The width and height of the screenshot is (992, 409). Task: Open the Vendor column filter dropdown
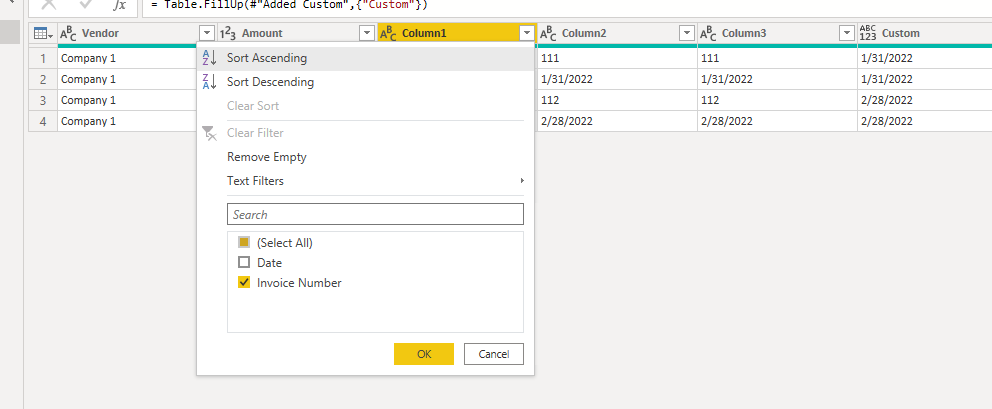[207, 34]
